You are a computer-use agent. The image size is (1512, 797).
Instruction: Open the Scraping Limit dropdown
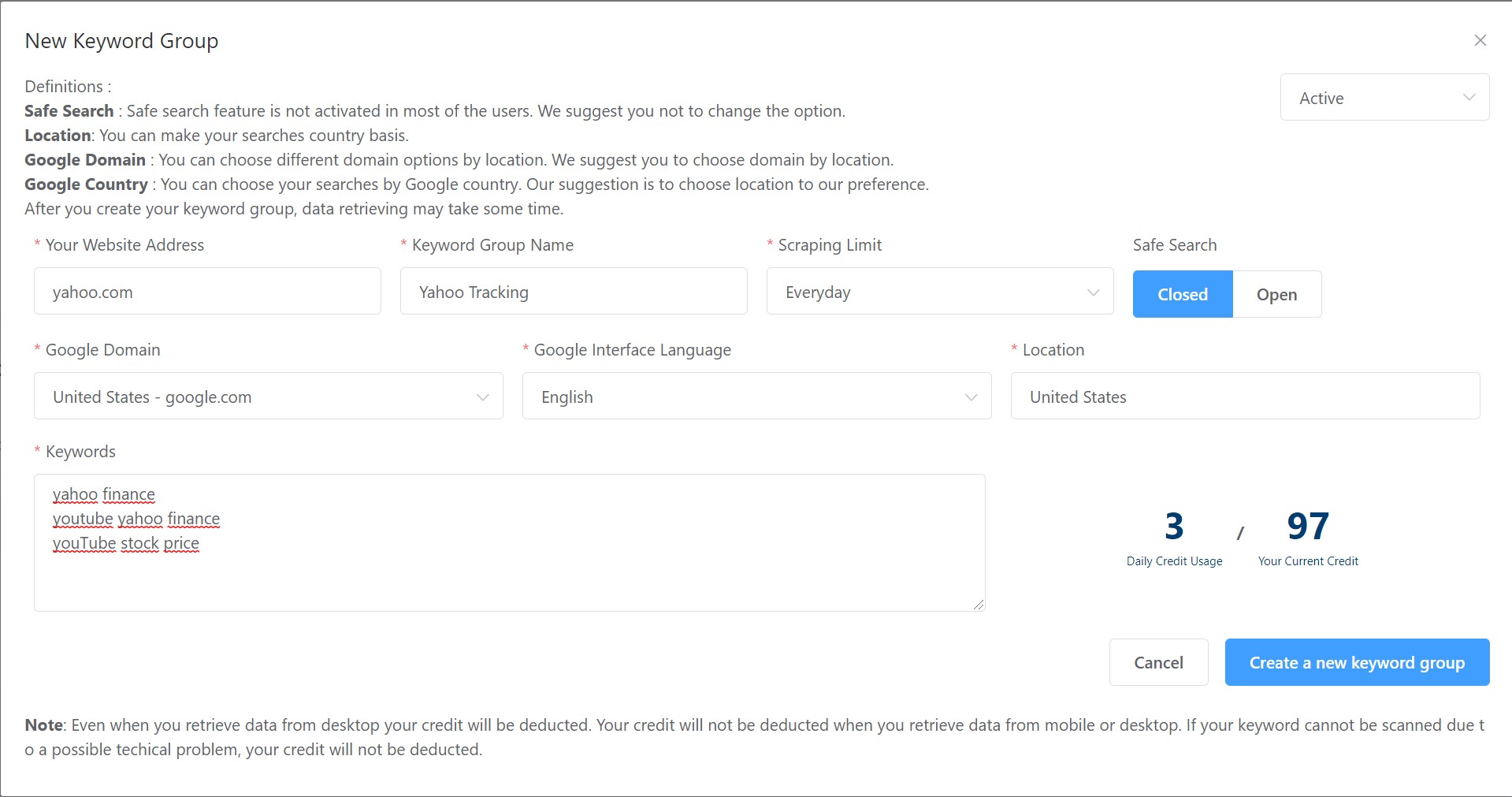(x=940, y=291)
